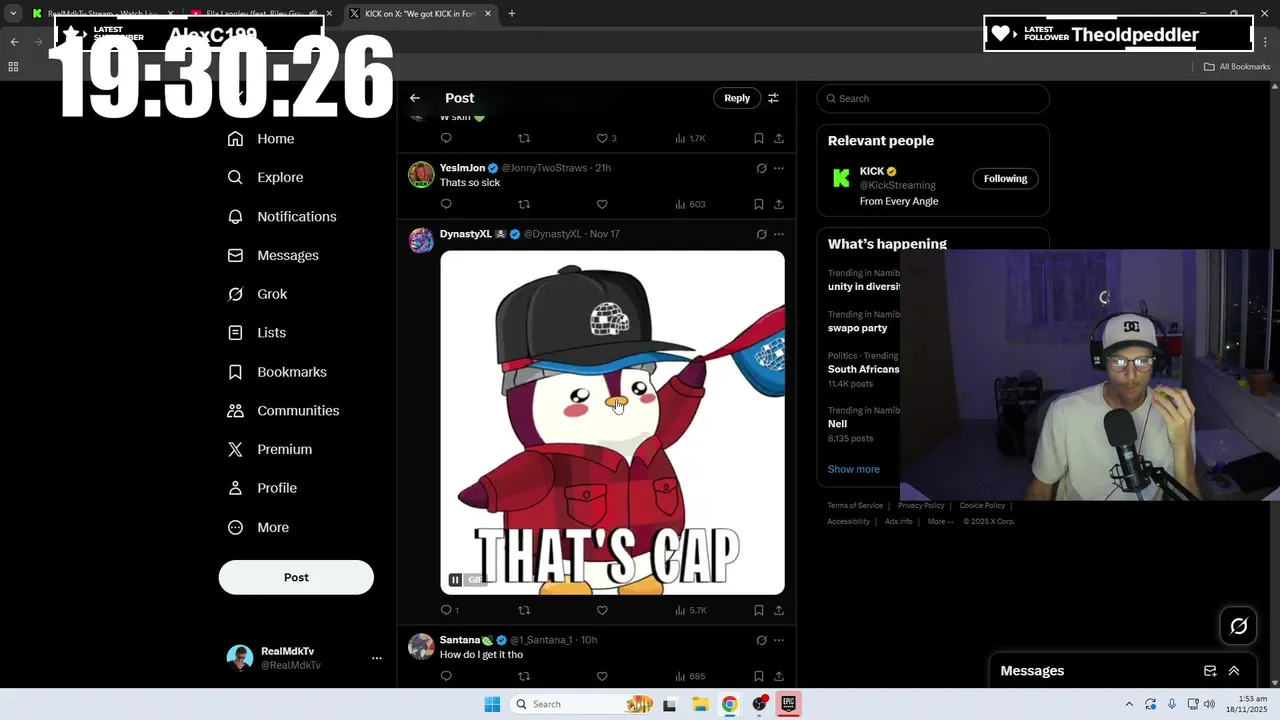Open Terms of Service footer link
Viewport: 1280px width, 720px height.
(855, 506)
